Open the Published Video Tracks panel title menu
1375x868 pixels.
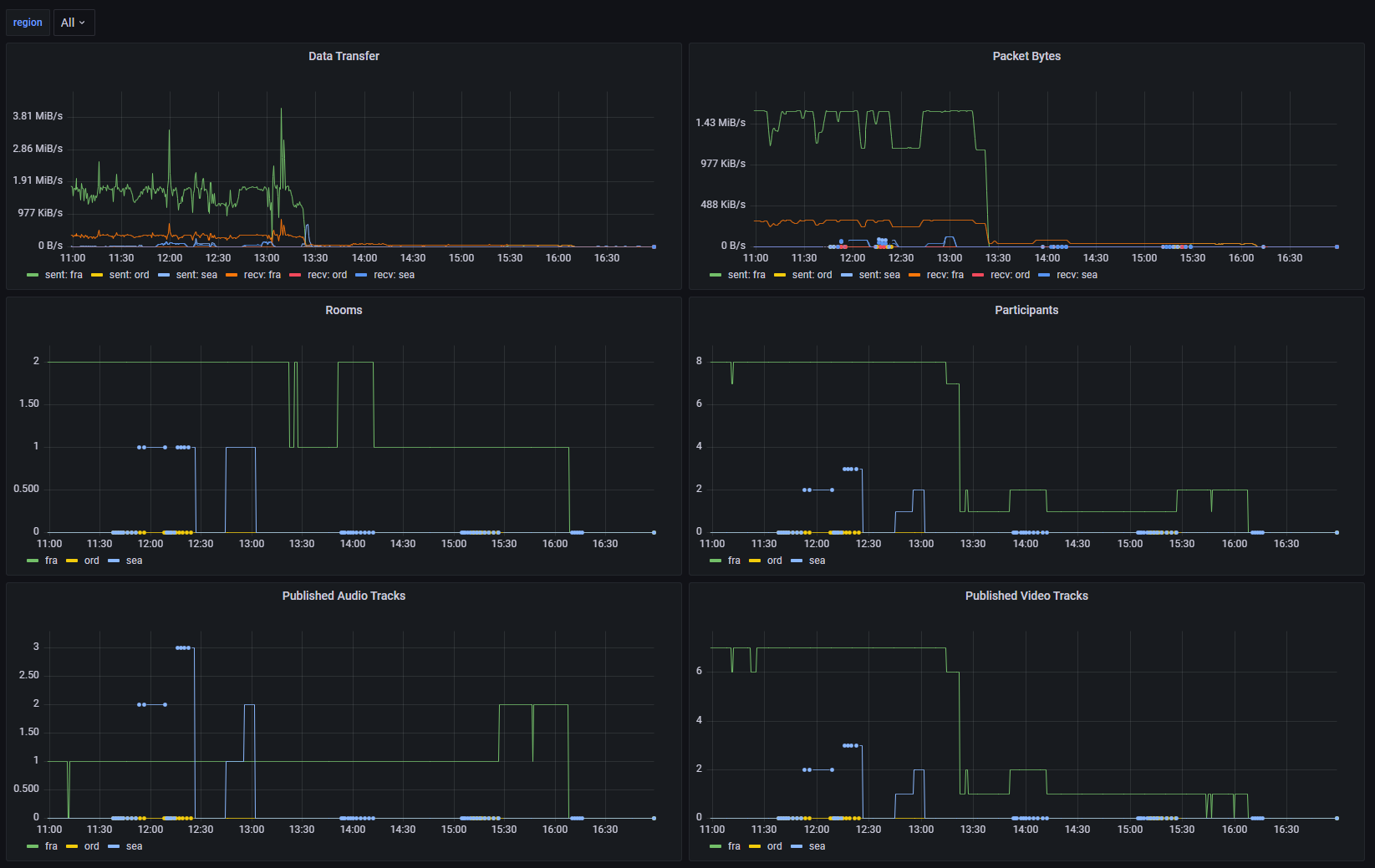coord(1026,596)
